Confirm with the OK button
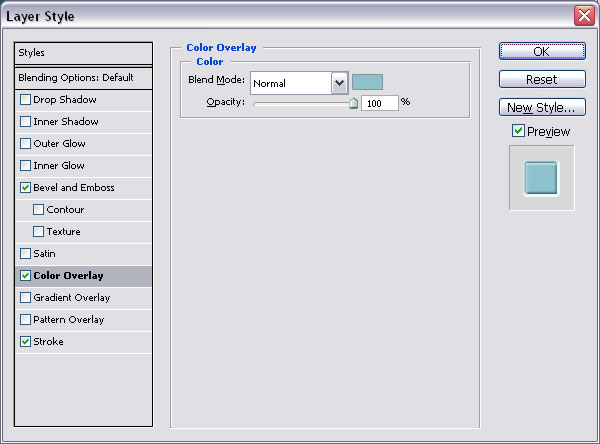600x444 pixels. click(542, 51)
